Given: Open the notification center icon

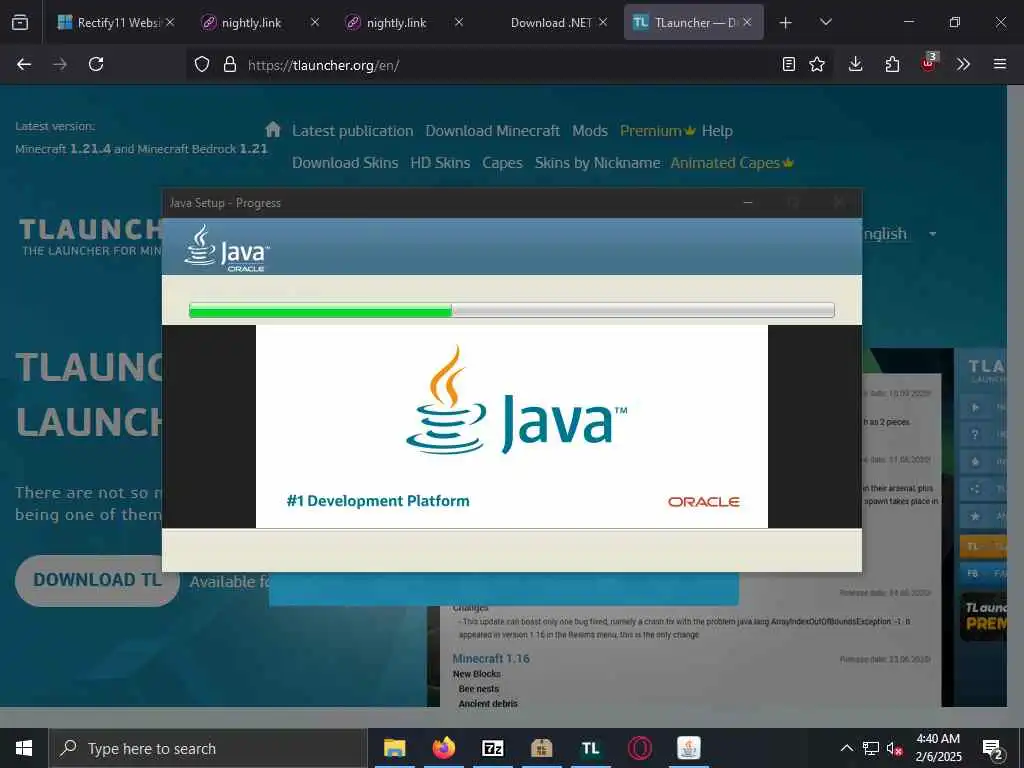Looking at the screenshot, I should click(994, 750).
